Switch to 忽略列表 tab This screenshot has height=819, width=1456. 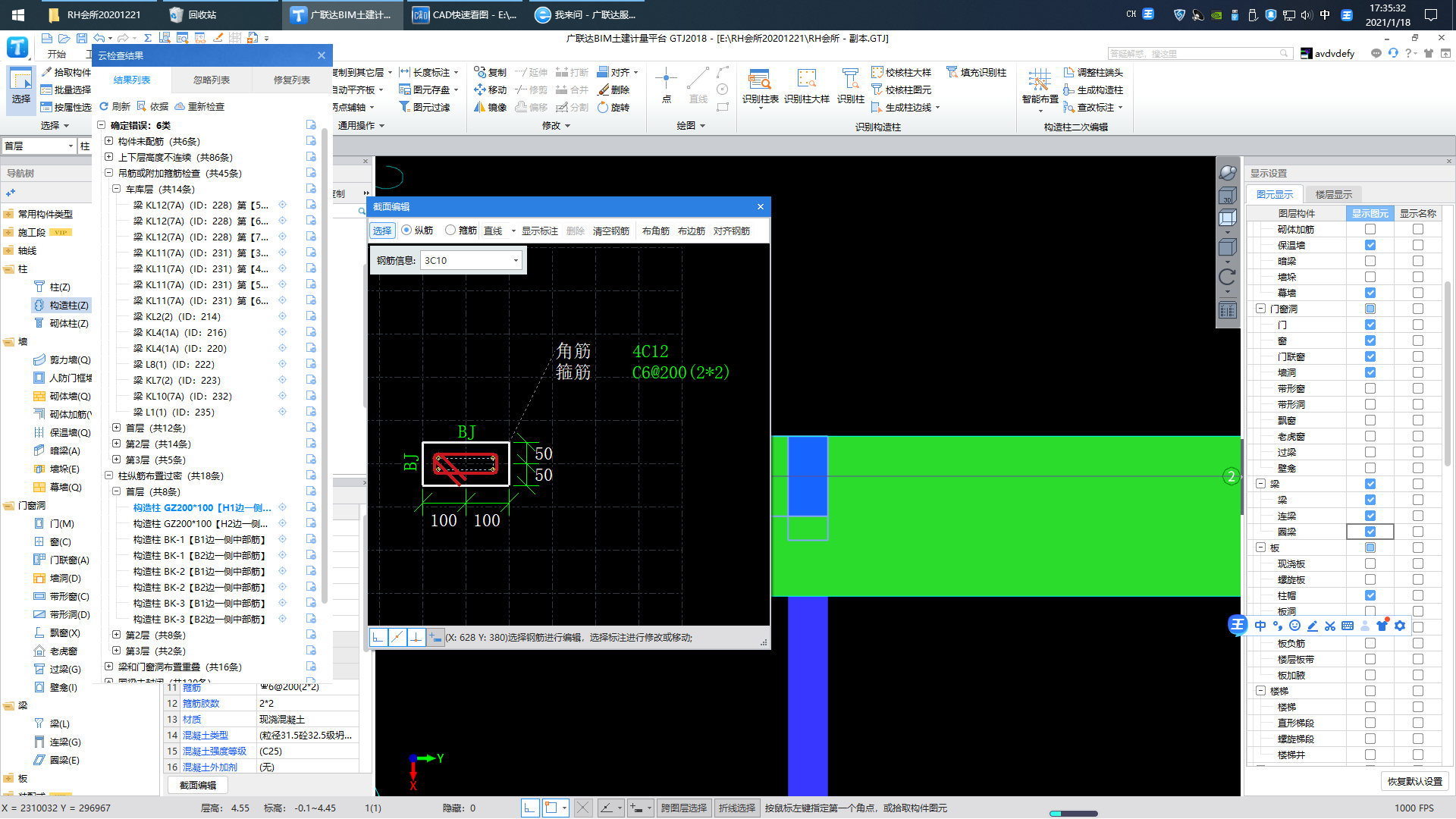click(212, 80)
